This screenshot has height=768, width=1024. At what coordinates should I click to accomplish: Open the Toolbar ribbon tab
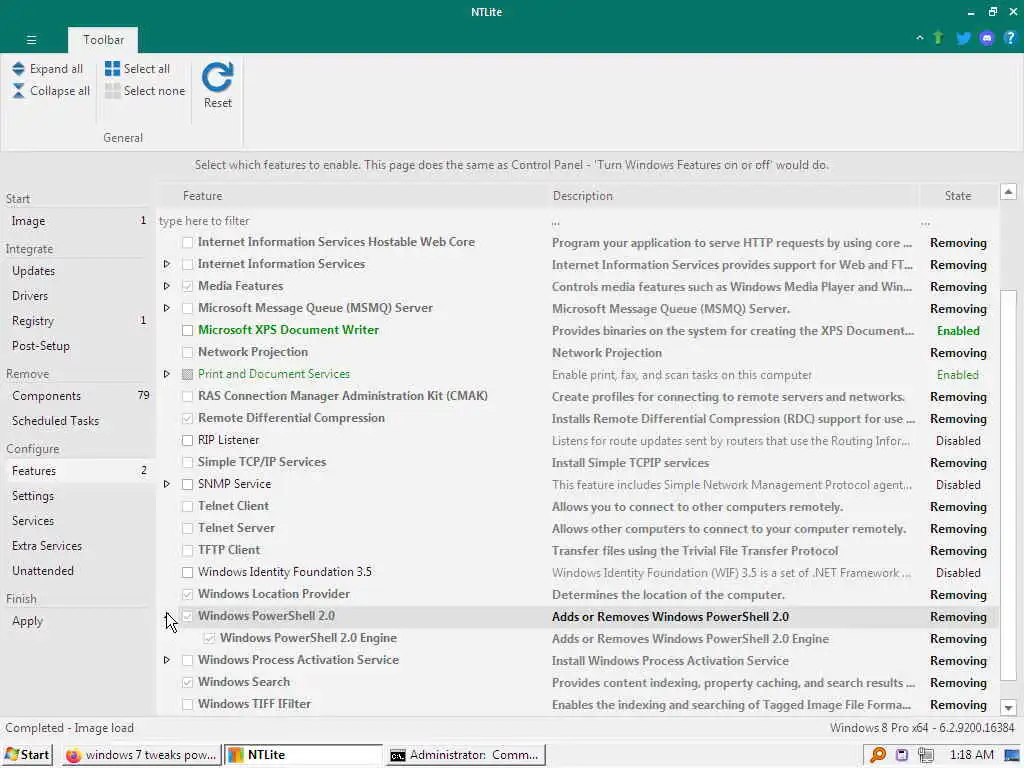tap(103, 40)
